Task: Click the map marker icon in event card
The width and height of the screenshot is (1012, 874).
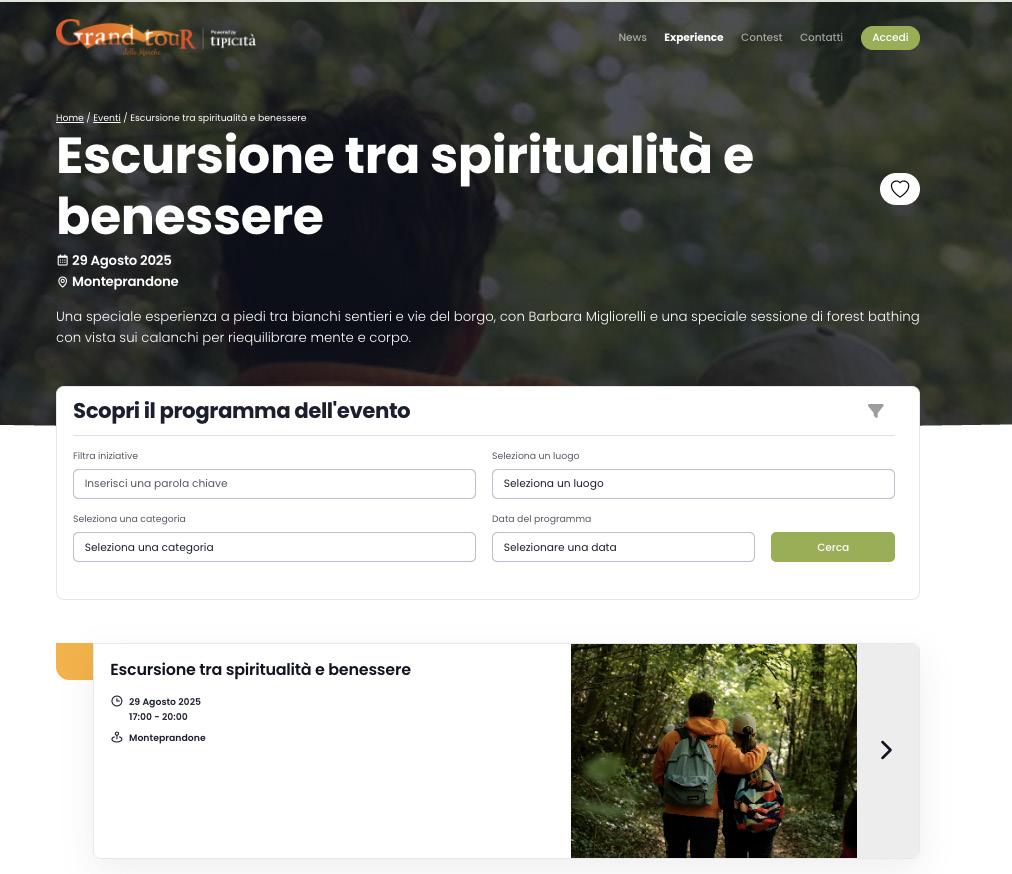Action: click(117, 737)
